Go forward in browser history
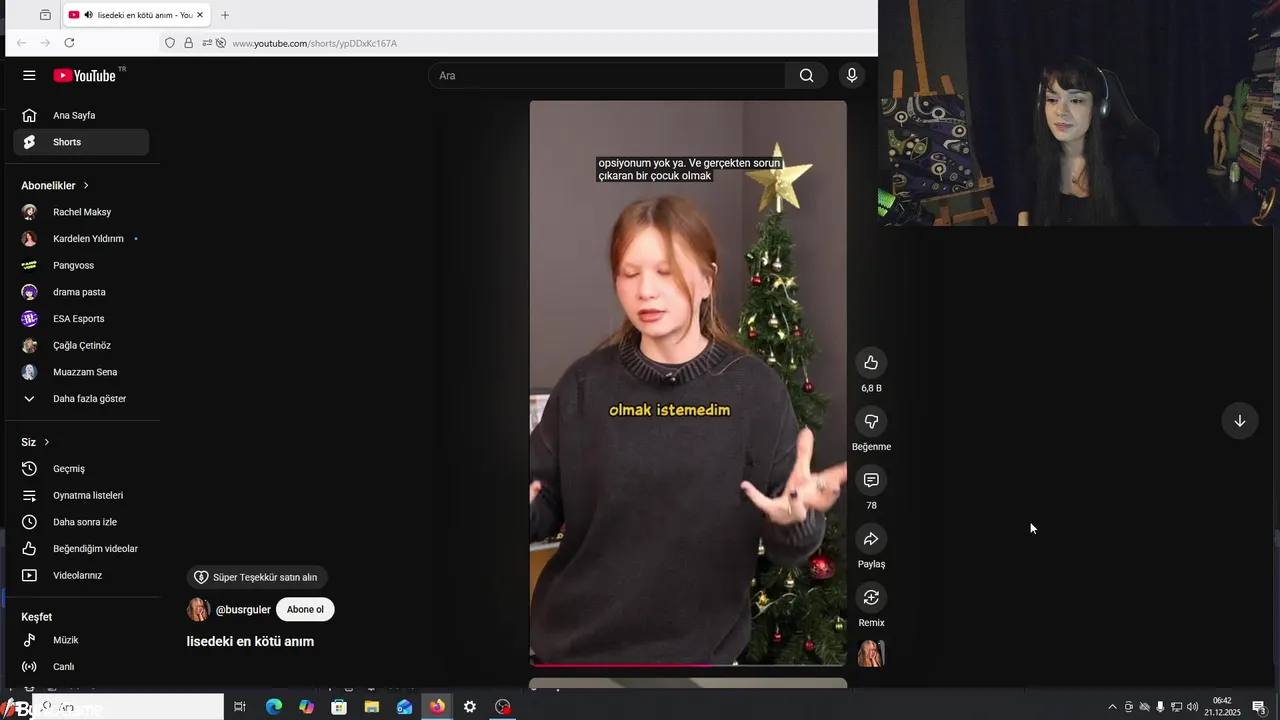The width and height of the screenshot is (1280, 720). point(45,43)
